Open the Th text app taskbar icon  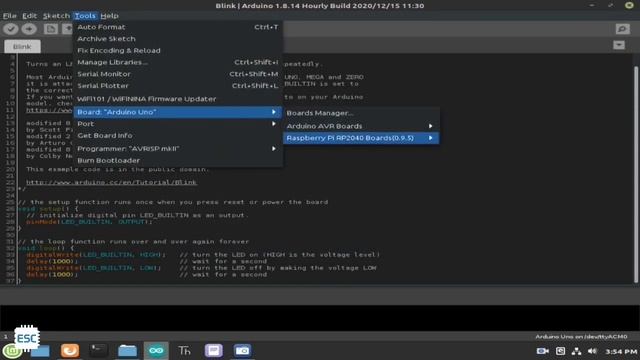(x=184, y=351)
